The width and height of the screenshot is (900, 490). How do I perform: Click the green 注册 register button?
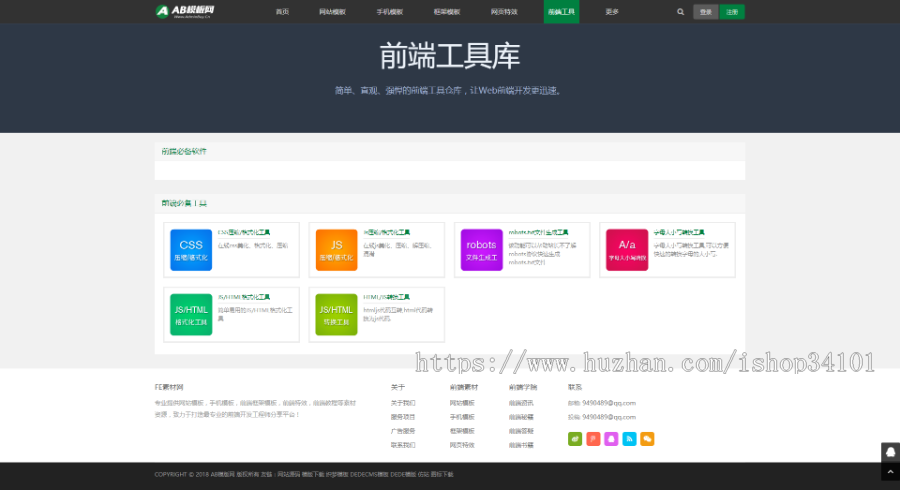tap(732, 12)
